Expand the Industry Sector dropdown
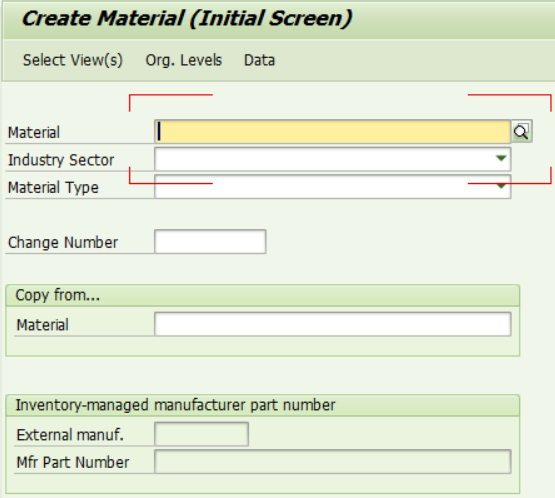555x498 pixels. (x=501, y=159)
